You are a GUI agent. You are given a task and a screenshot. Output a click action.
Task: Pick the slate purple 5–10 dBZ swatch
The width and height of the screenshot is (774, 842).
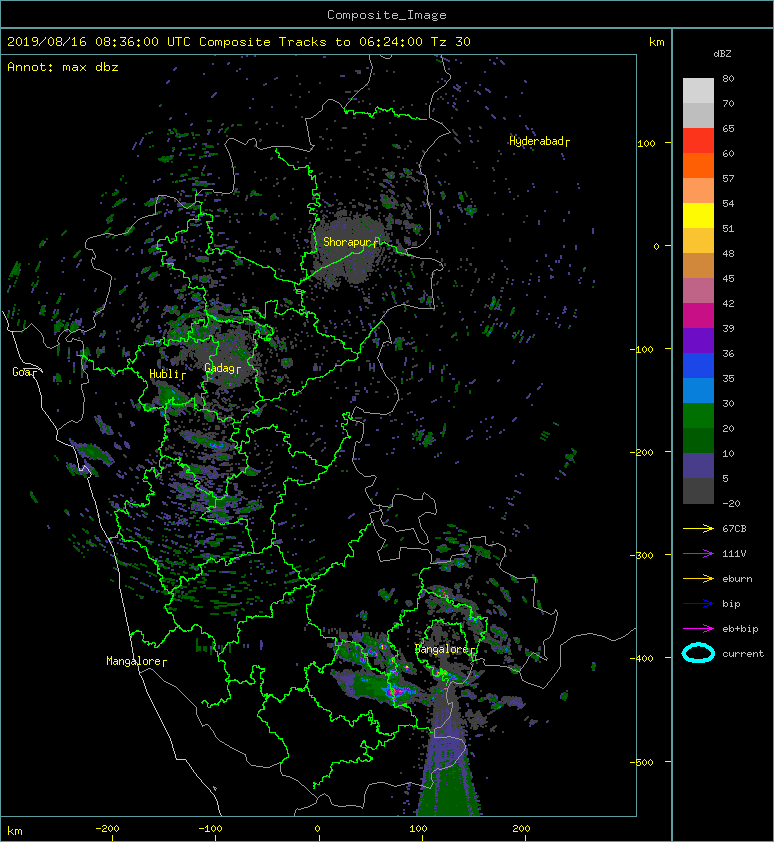point(698,466)
